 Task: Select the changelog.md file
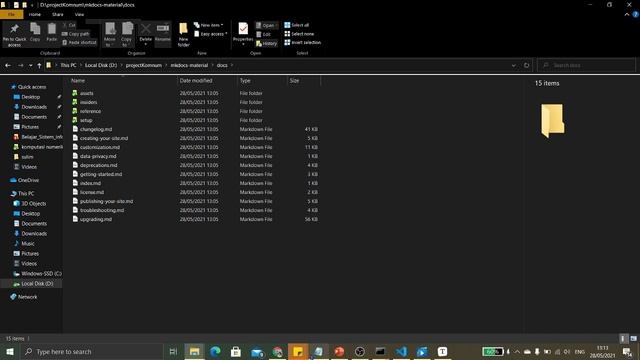point(96,129)
